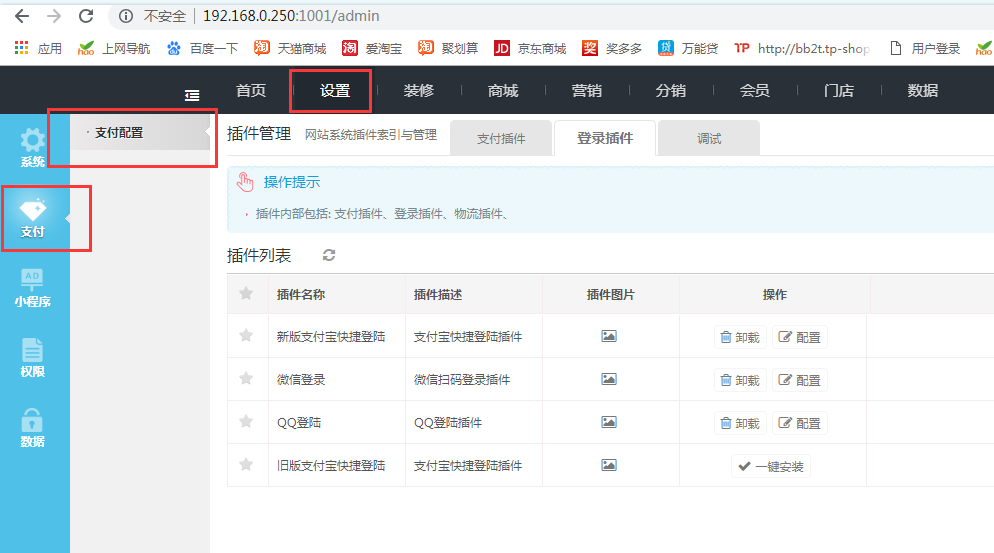The height and width of the screenshot is (553, 994).
Task: Uninstall QQ登陆 plugin via 卸载
Action: [740, 423]
